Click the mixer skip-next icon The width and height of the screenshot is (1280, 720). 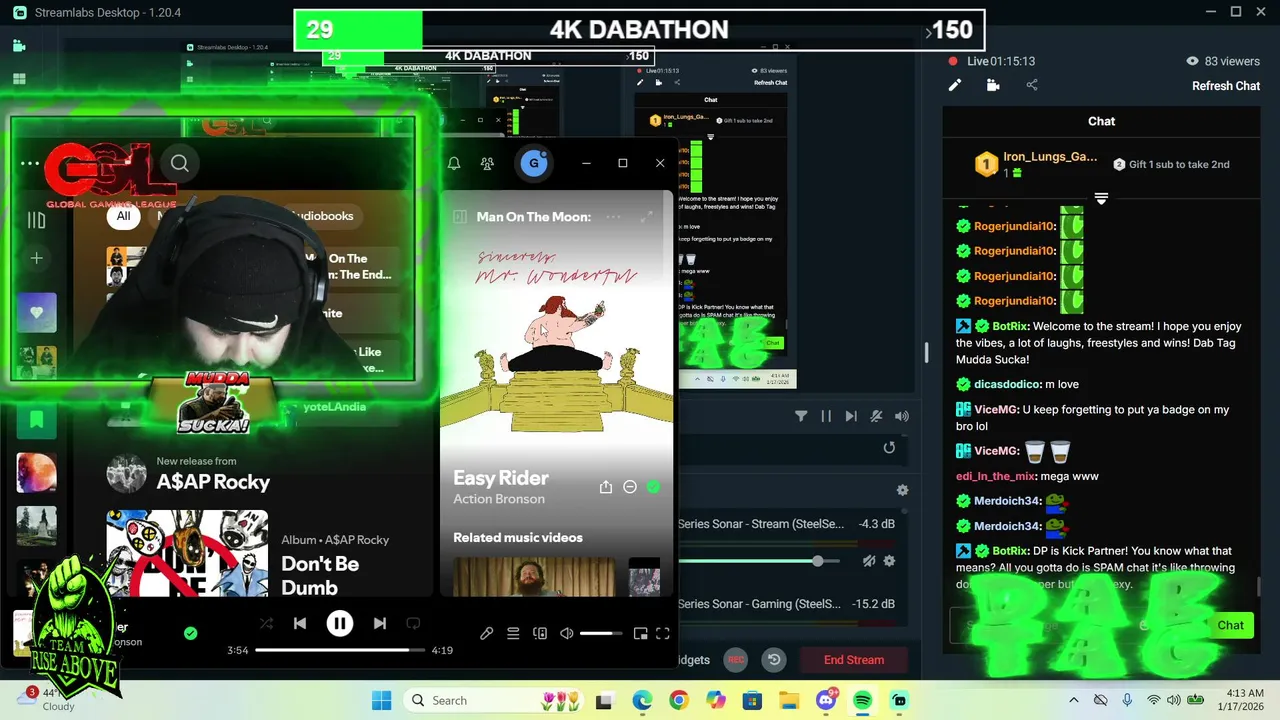pos(851,416)
